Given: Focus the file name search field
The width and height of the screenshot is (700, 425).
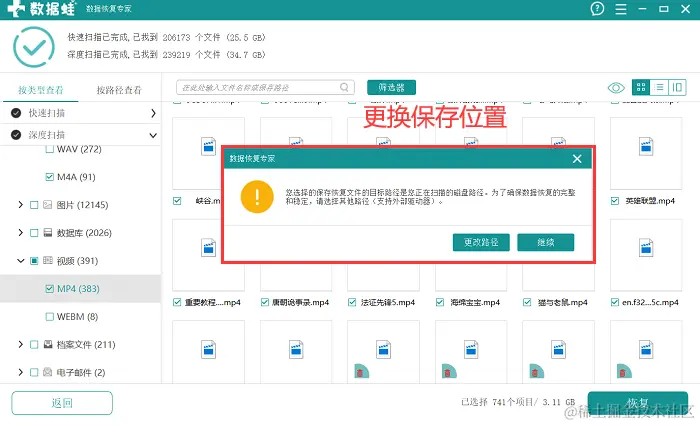Looking at the screenshot, I should point(265,88).
